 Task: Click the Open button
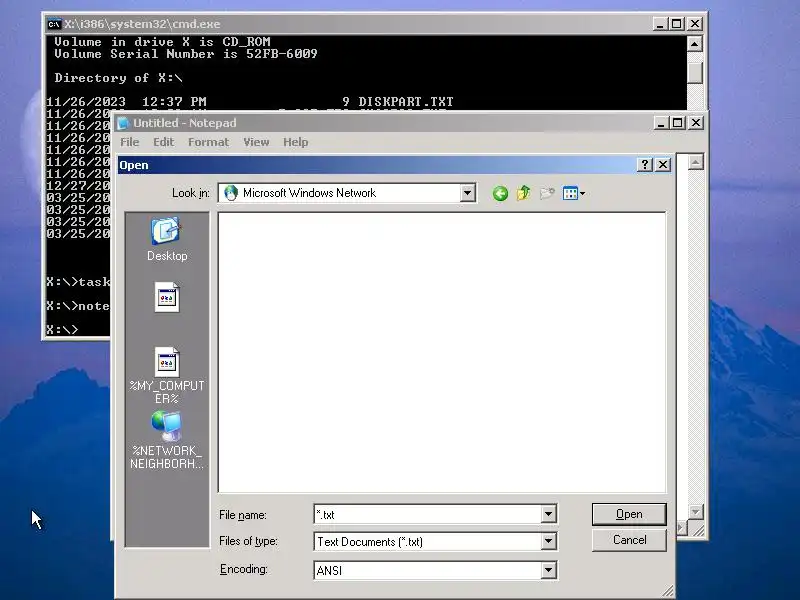(x=629, y=514)
